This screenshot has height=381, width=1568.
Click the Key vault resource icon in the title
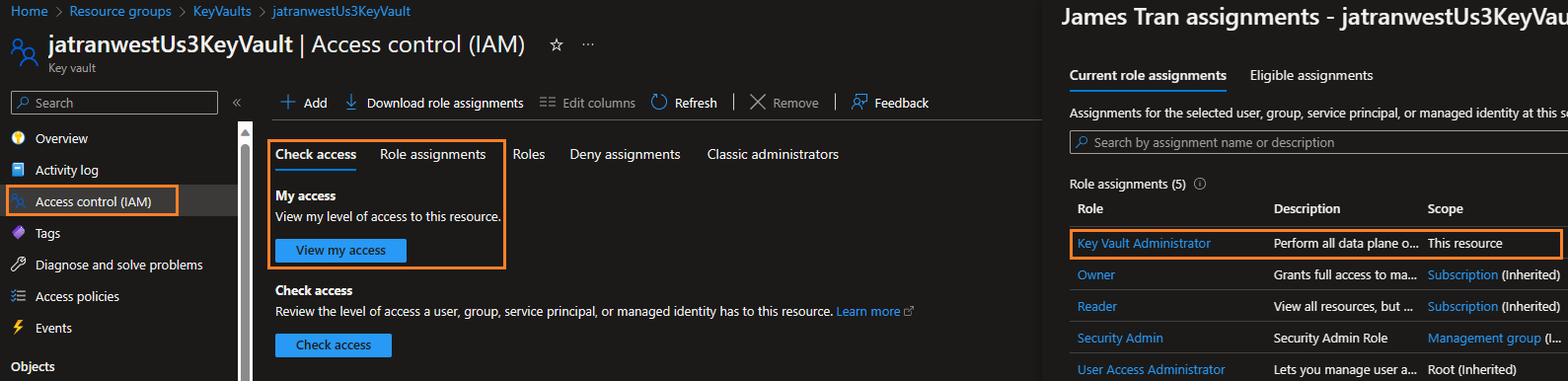(24, 51)
